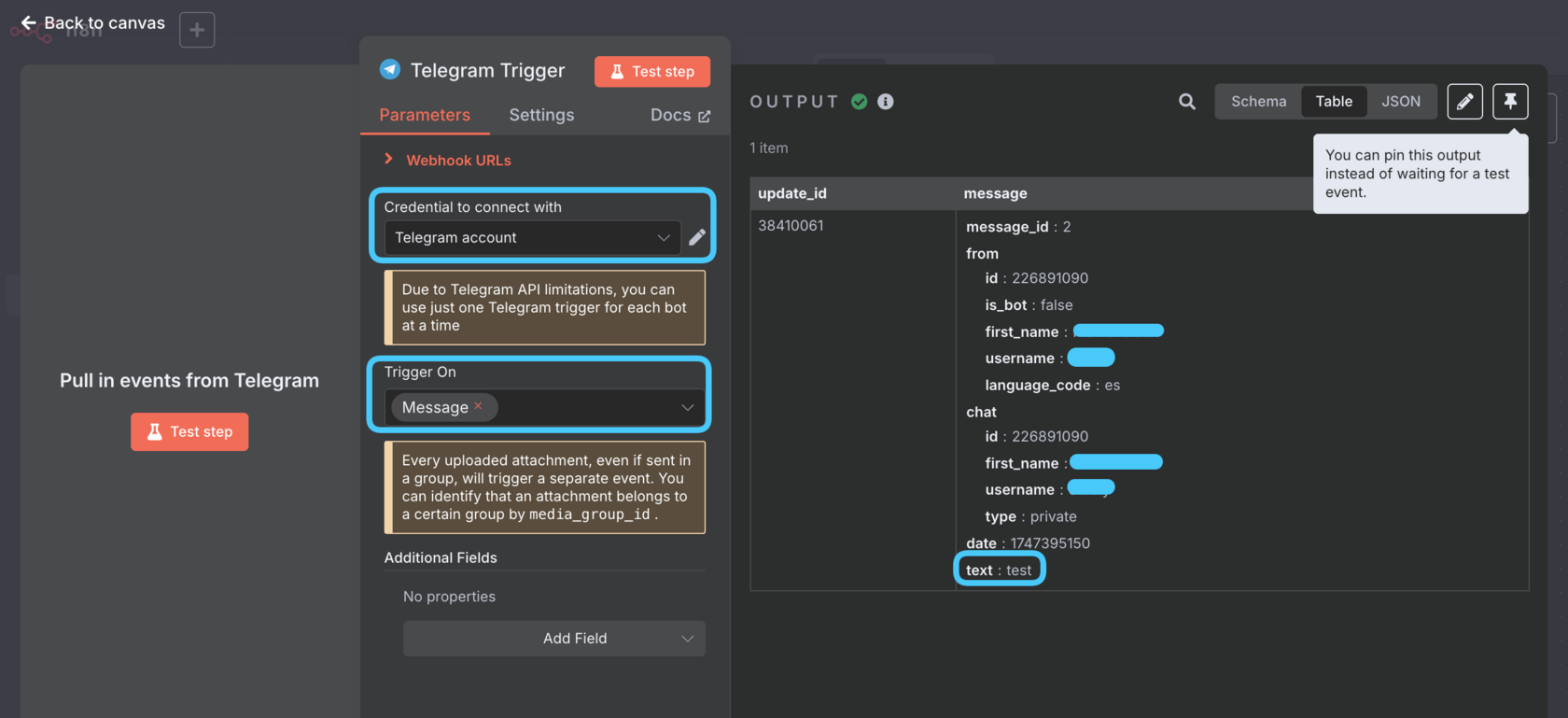Click the is_bot : false entry
Image resolution: width=1568 pixels, height=718 pixels.
pyautogui.click(x=1029, y=305)
